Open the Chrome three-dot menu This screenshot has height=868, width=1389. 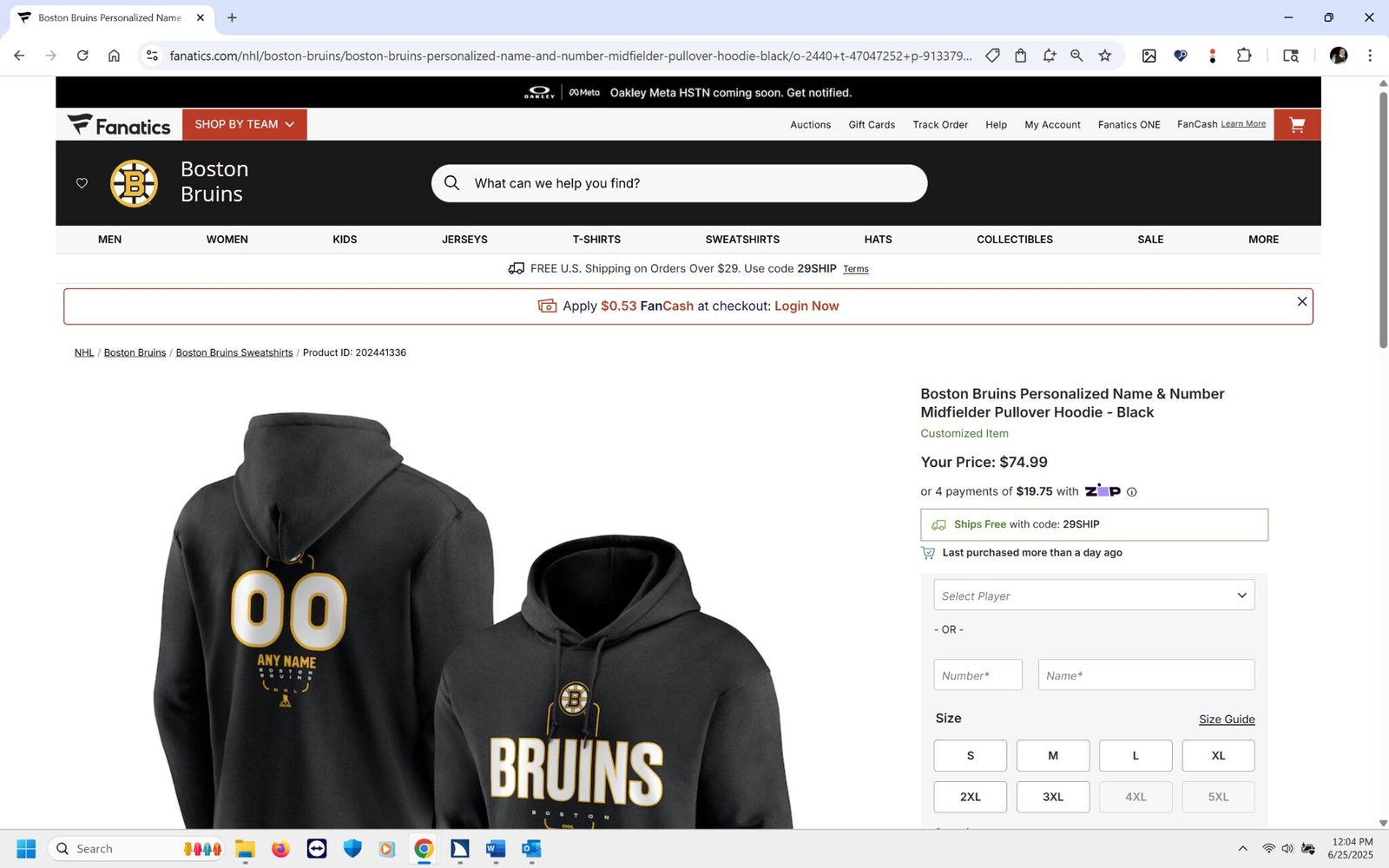pos(1370,56)
